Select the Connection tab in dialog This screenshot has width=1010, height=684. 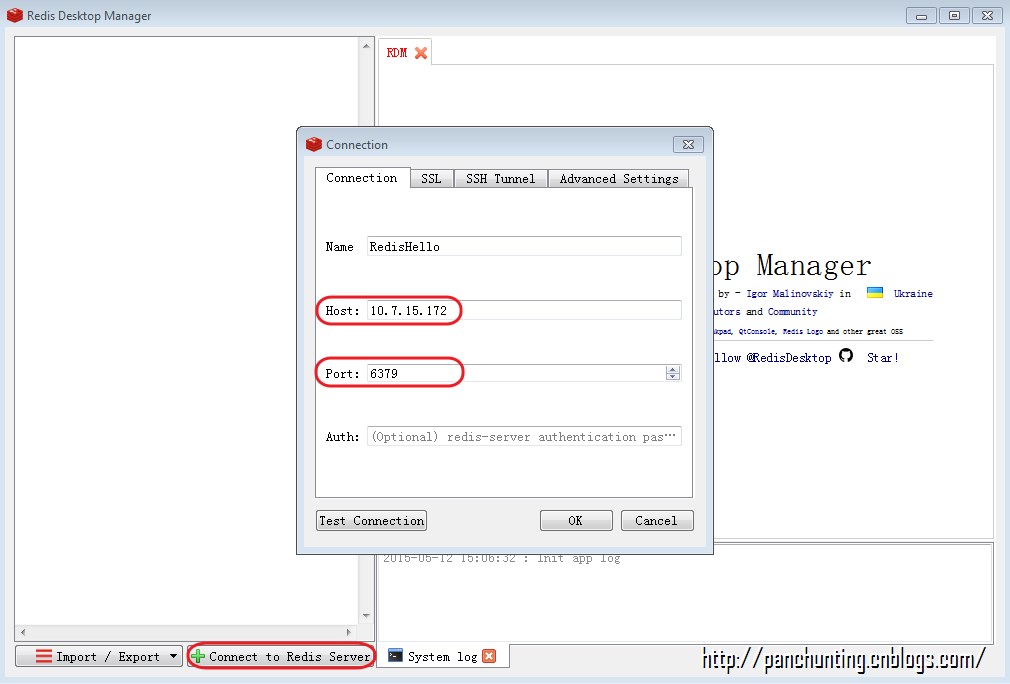tap(362, 178)
